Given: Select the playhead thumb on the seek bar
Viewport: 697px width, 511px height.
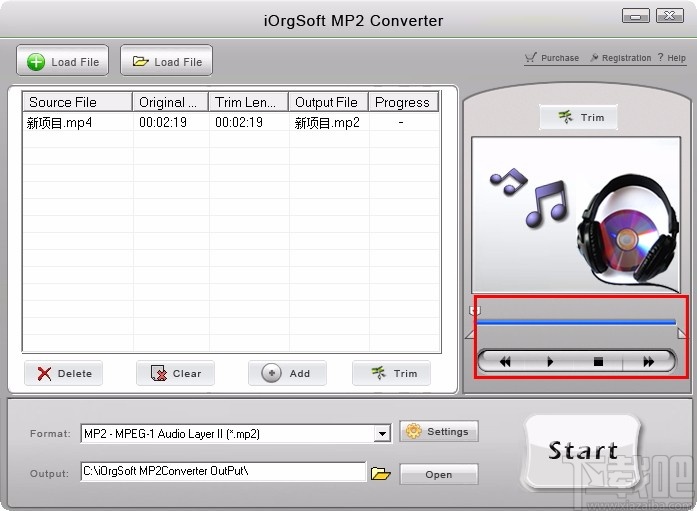Looking at the screenshot, I should (475, 310).
